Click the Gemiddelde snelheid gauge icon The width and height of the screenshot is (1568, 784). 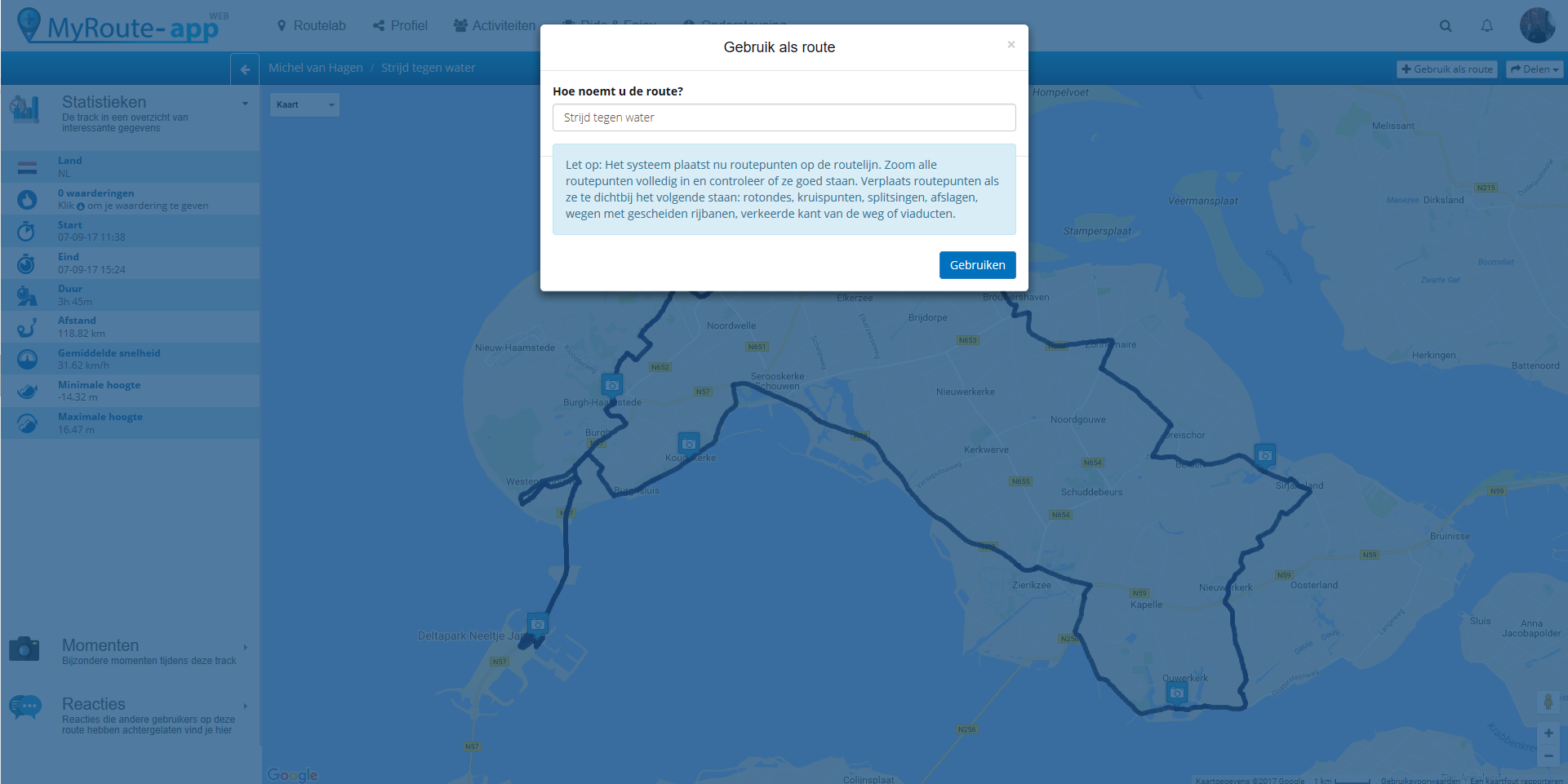(x=27, y=359)
